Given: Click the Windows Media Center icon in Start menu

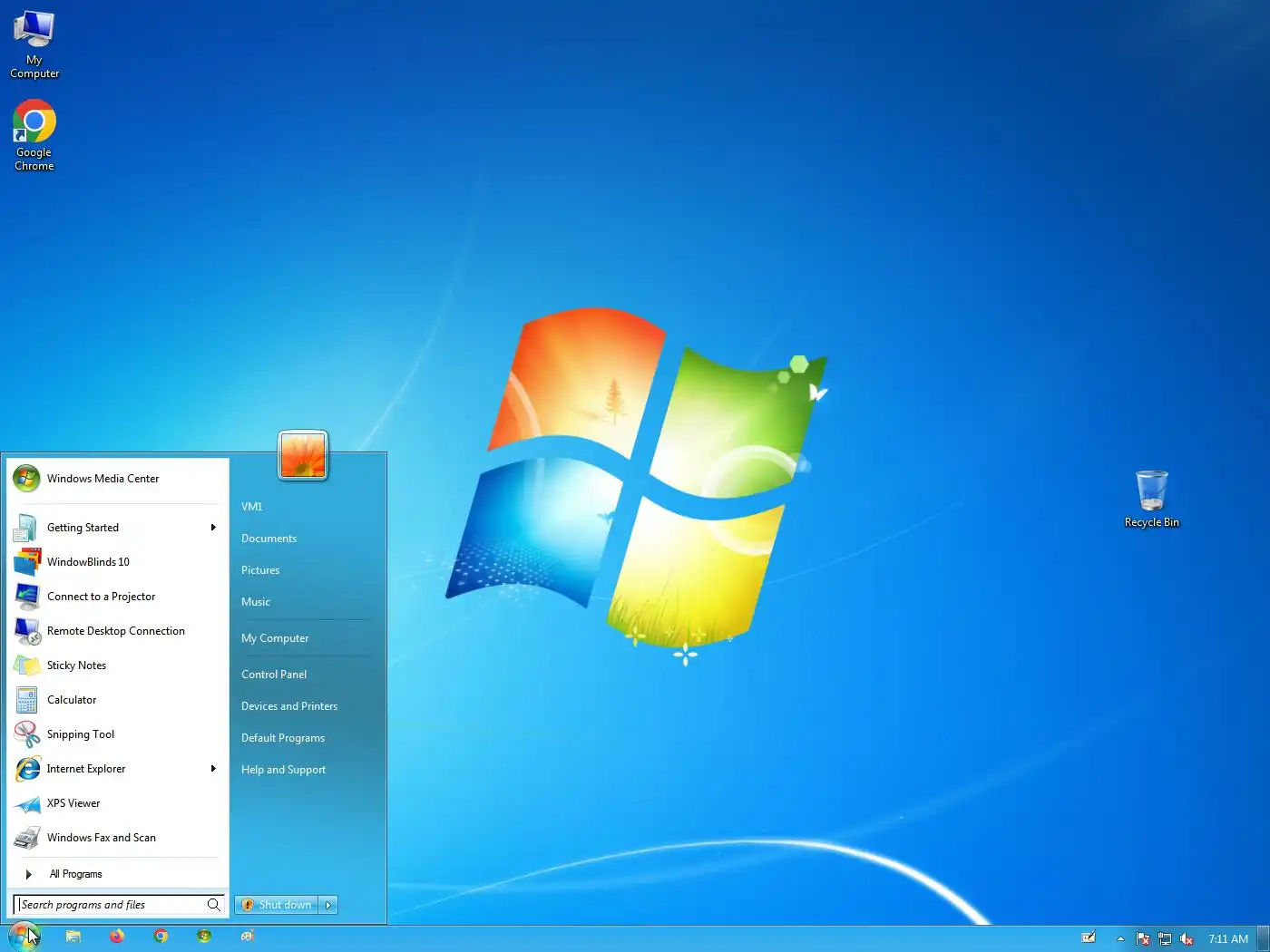Looking at the screenshot, I should pos(26,479).
